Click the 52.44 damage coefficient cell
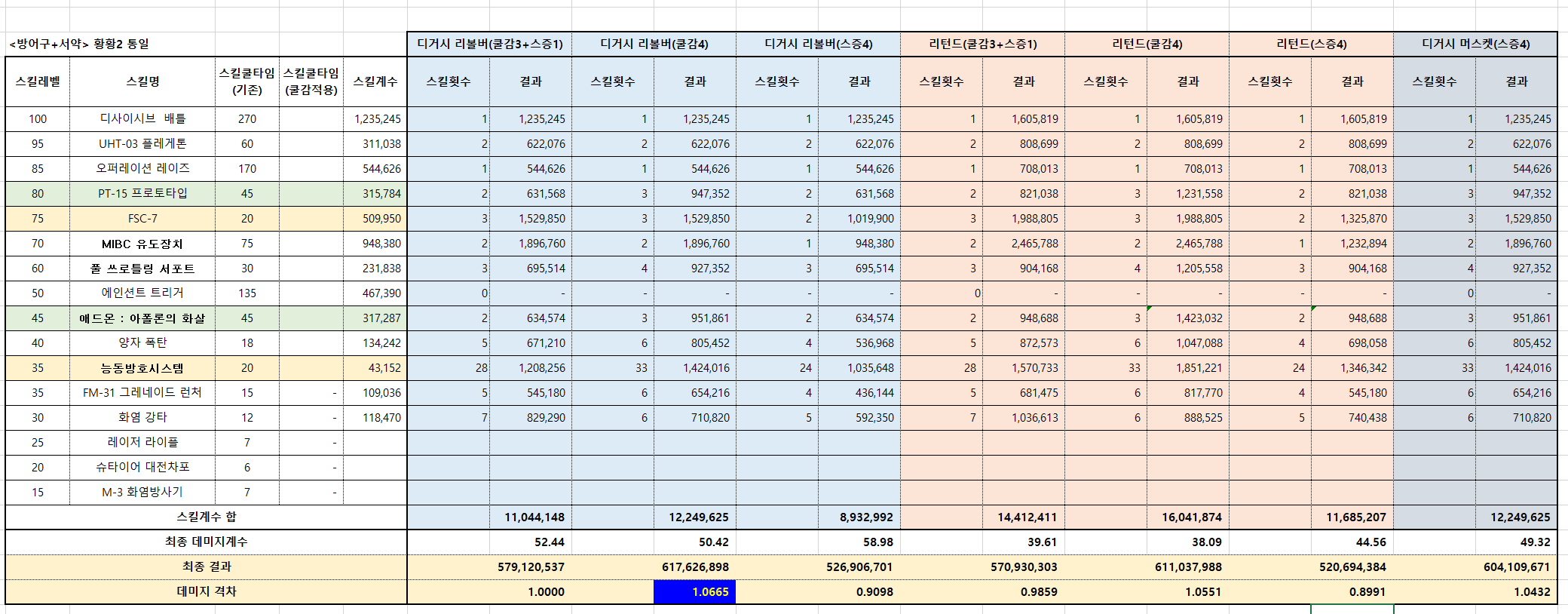This screenshot has height=614, width=1568. (x=530, y=542)
